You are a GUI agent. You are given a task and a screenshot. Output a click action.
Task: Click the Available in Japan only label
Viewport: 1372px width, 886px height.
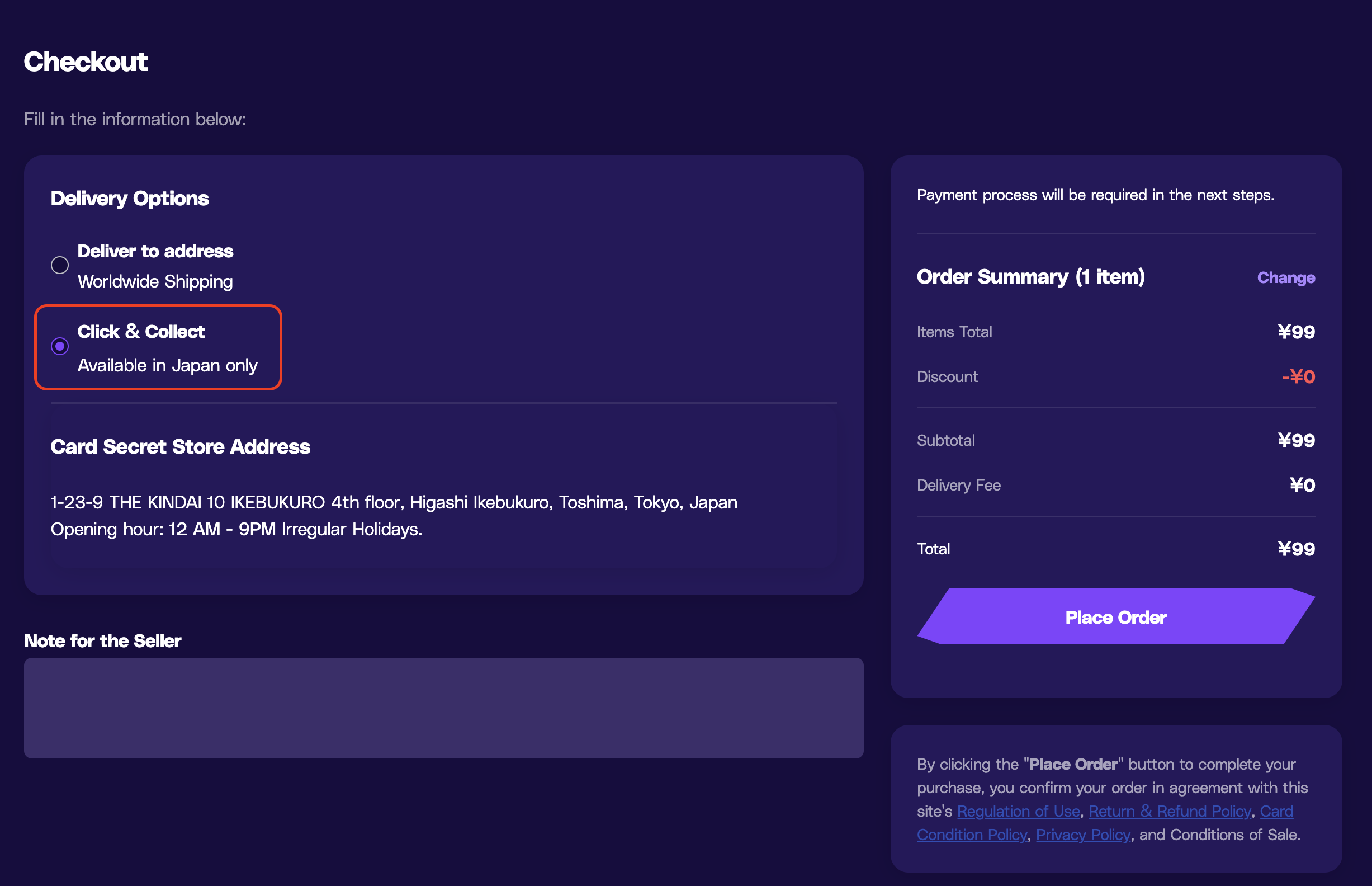[167, 365]
